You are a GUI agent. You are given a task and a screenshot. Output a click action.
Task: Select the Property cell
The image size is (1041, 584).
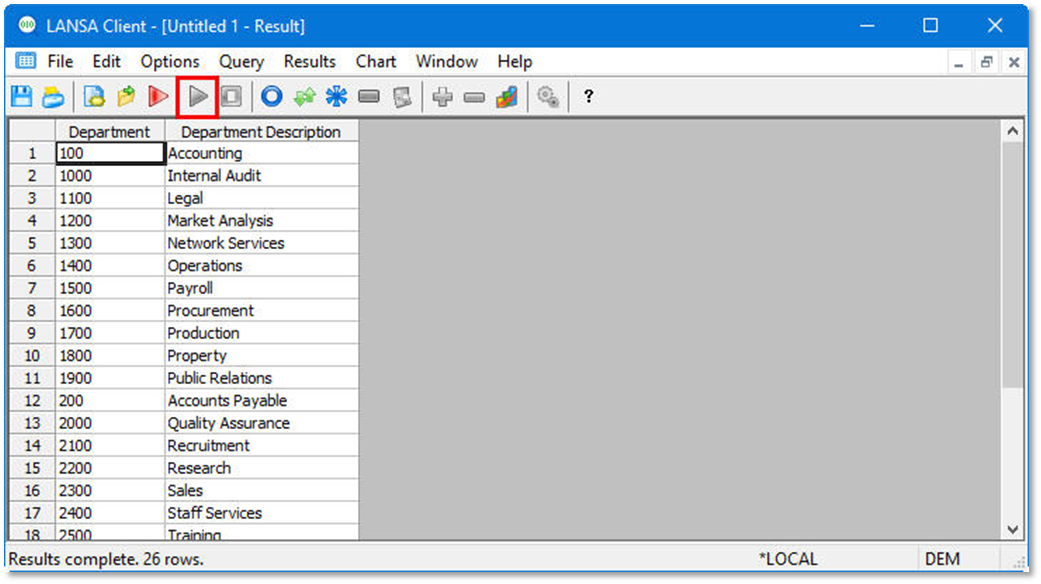[x=261, y=356]
